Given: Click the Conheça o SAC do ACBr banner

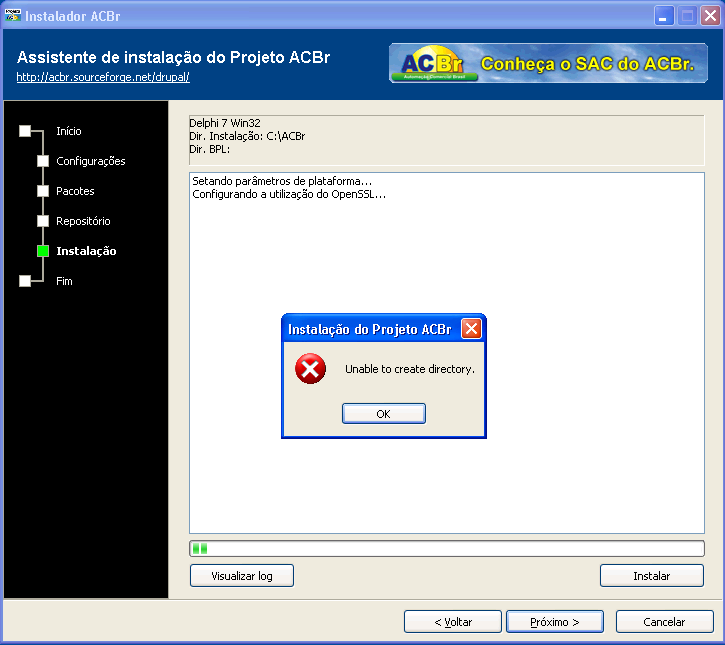Looking at the screenshot, I should 548,63.
